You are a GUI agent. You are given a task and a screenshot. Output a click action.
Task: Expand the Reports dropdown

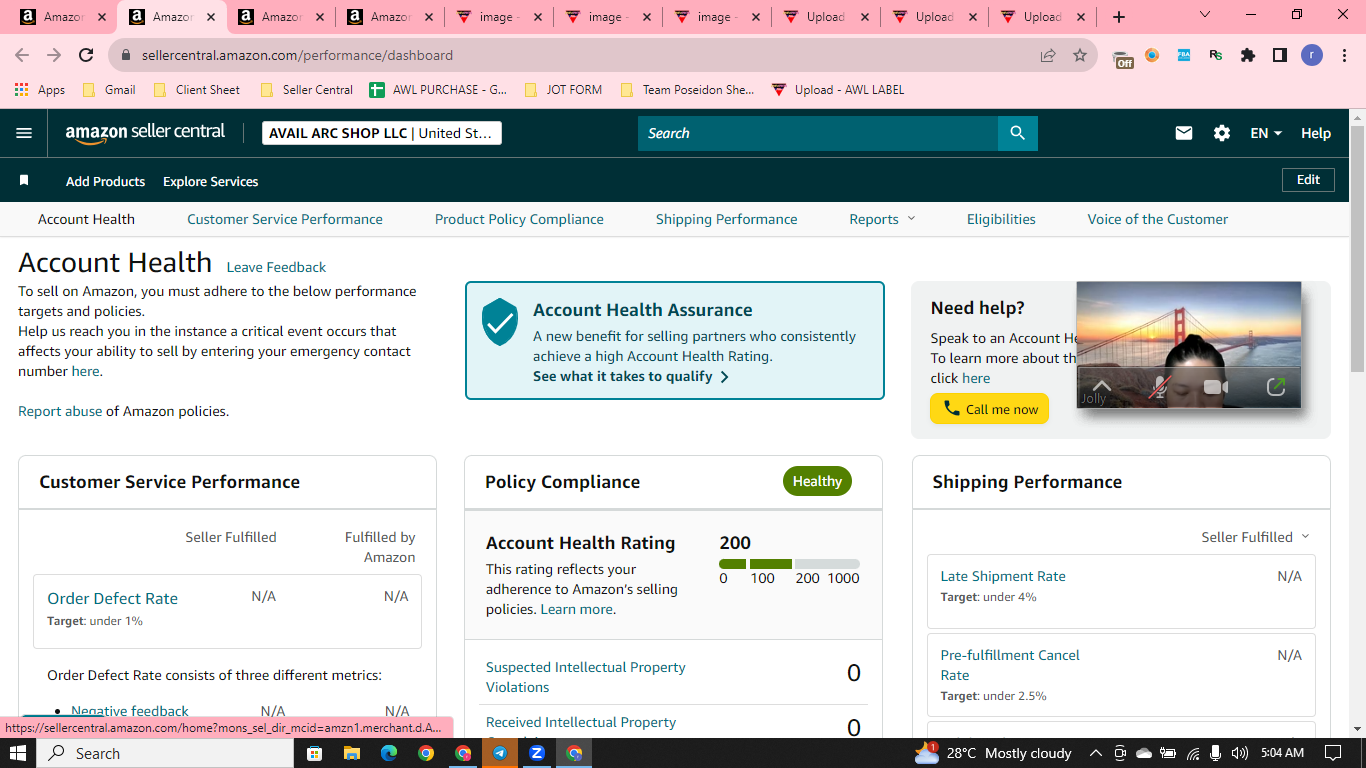point(882,219)
